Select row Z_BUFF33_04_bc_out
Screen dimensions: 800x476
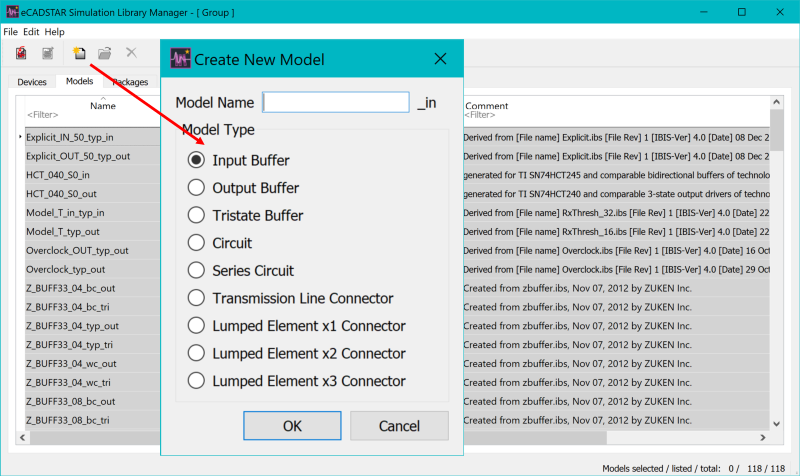[70, 288]
